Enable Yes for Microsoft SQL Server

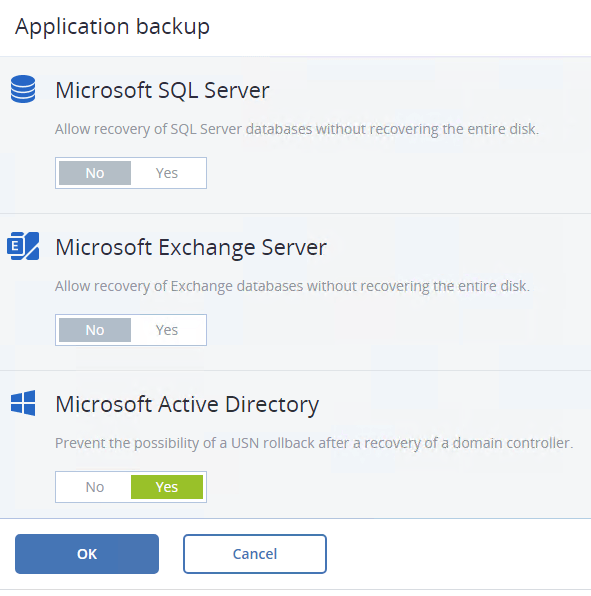pyautogui.click(x=167, y=173)
